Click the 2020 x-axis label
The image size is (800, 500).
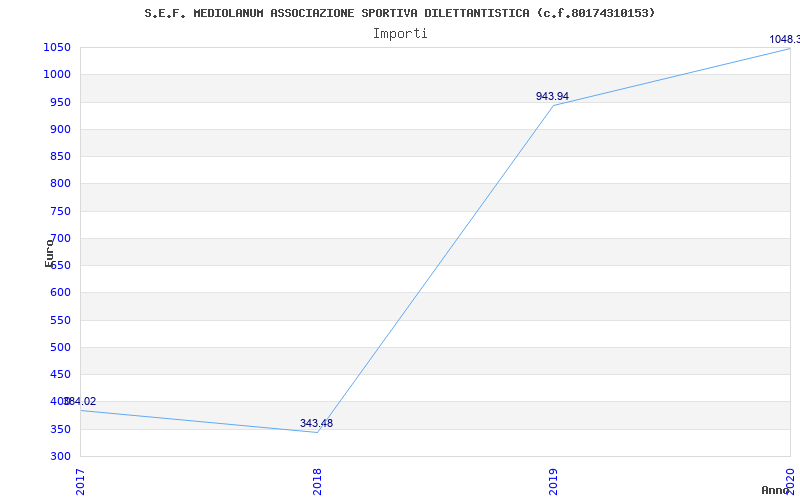tap(790, 482)
